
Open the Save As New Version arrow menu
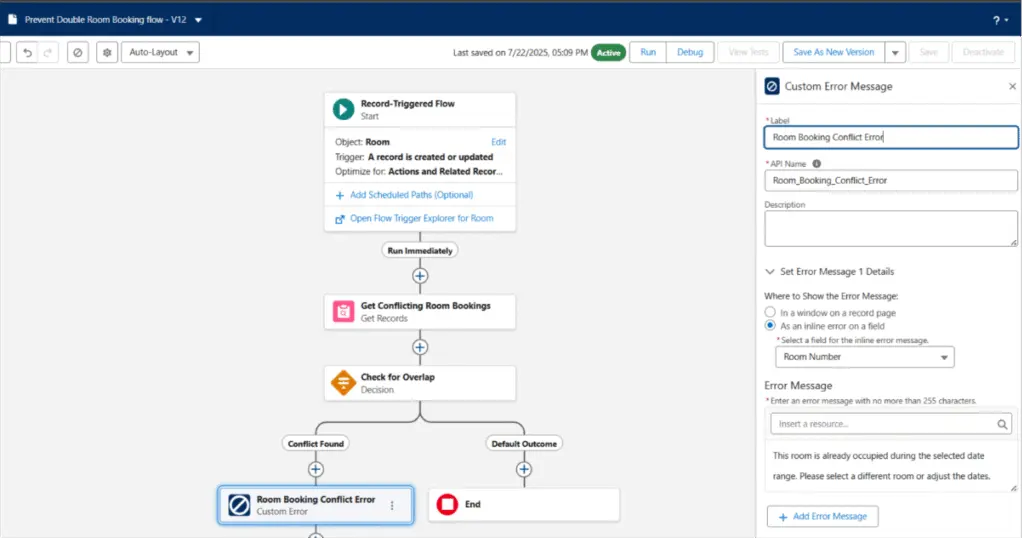coord(895,52)
